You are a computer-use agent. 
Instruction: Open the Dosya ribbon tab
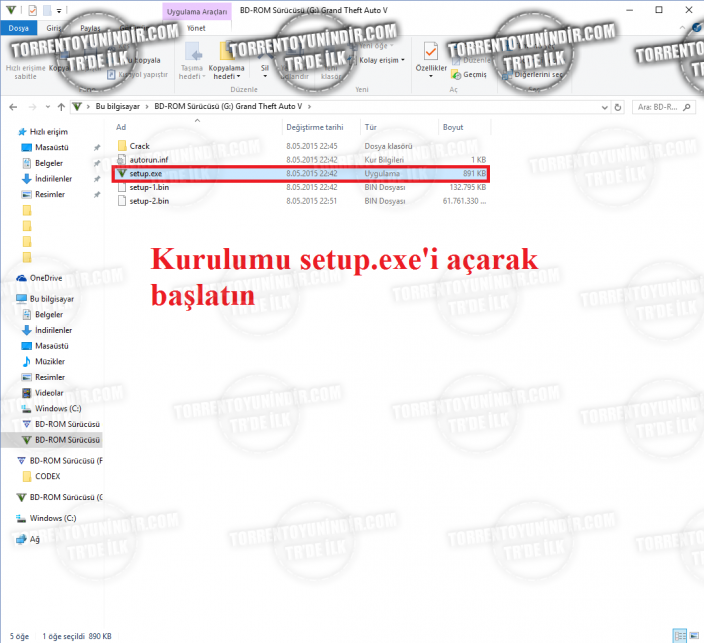(18, 28)
